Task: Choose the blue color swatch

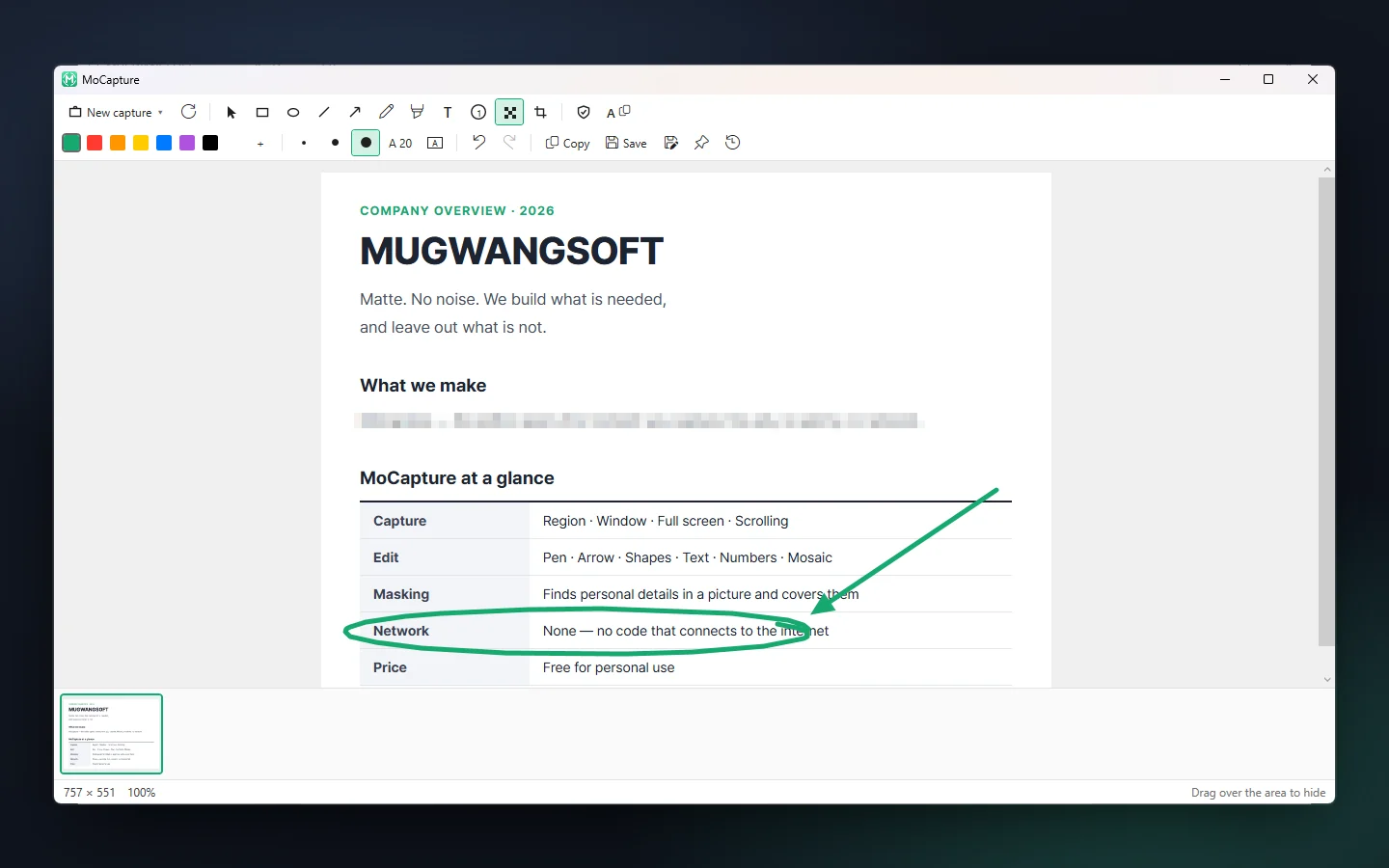Action: (164, 143)
